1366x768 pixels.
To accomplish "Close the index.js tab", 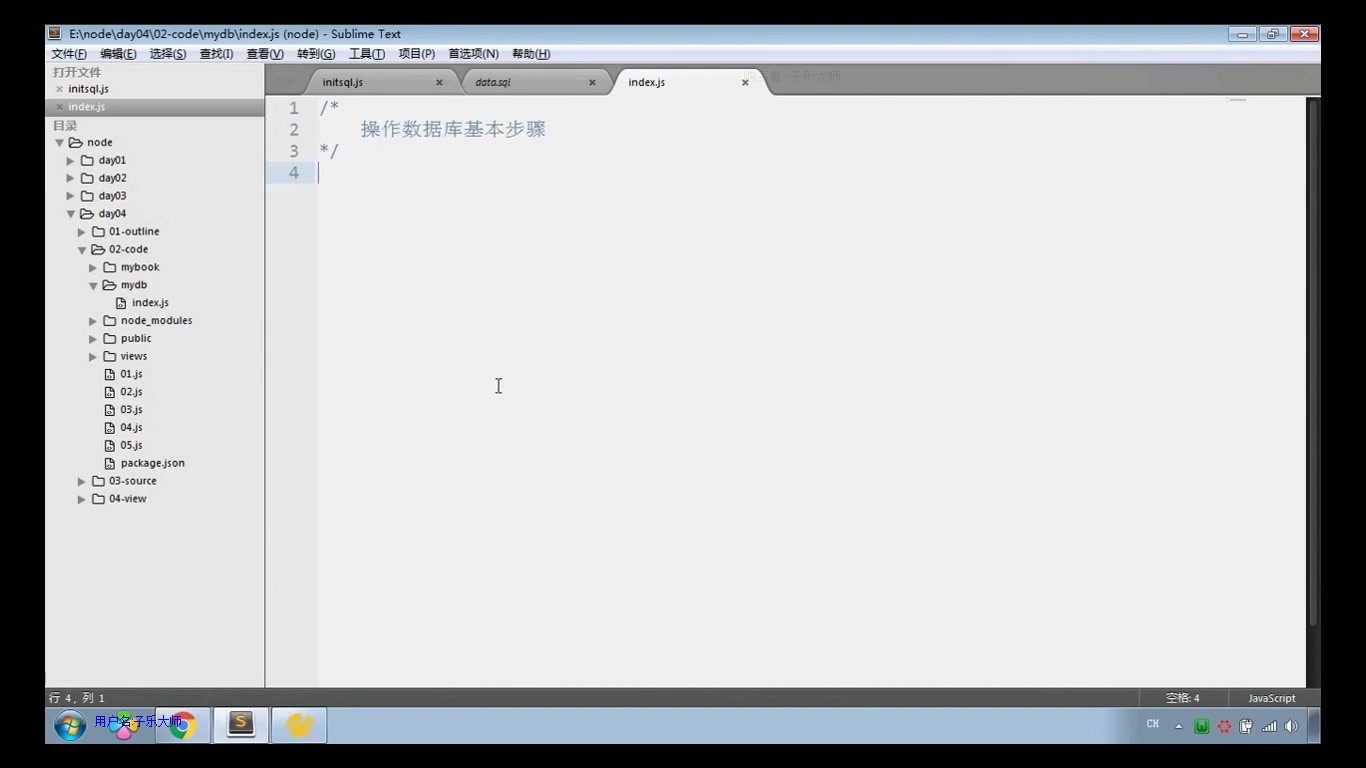I will tap(745, 82).
